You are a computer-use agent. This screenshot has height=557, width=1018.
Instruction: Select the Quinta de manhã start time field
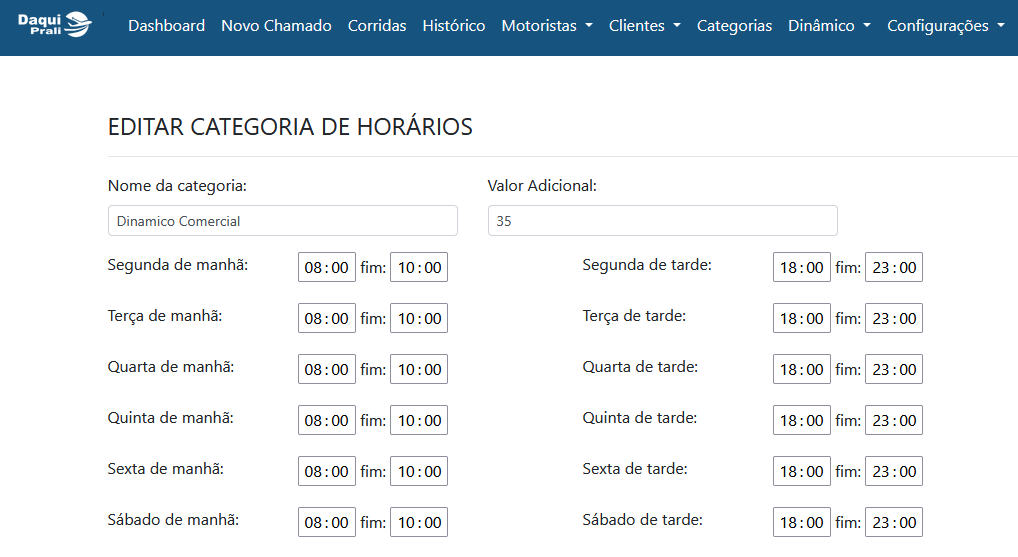pyautogui.click(x=327, y=420)
